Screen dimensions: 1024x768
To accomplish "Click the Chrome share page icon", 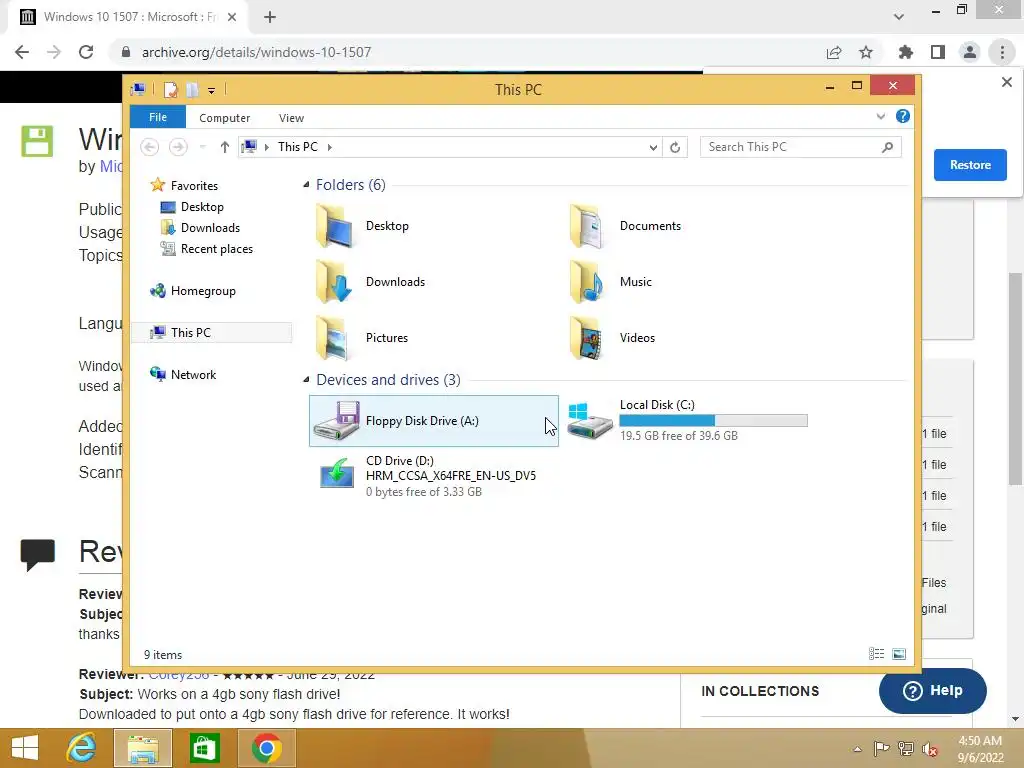I will (834, 52).
